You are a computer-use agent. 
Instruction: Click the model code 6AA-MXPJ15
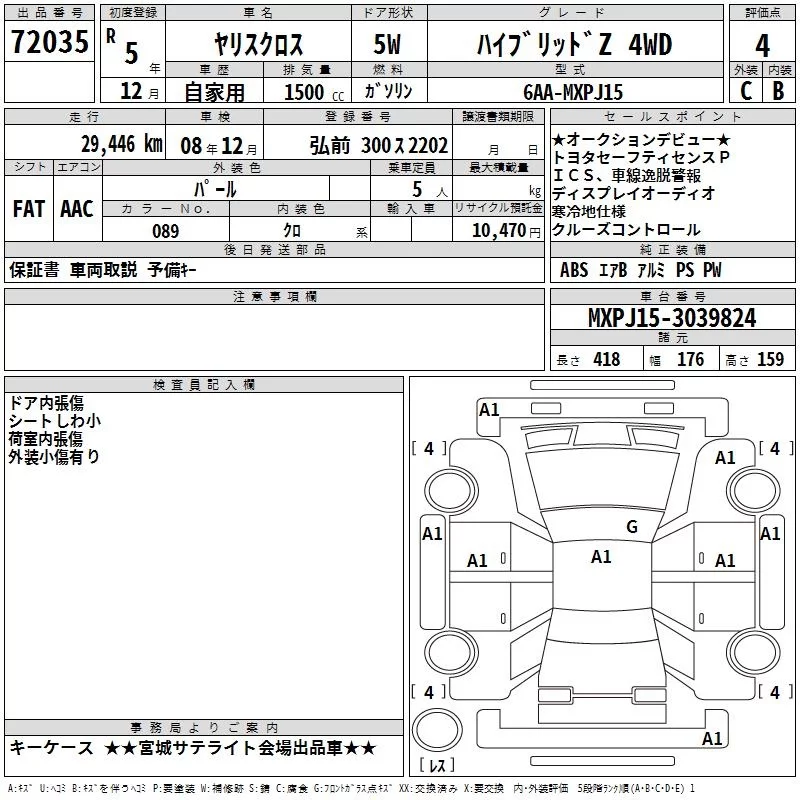[x=573, y=92]
